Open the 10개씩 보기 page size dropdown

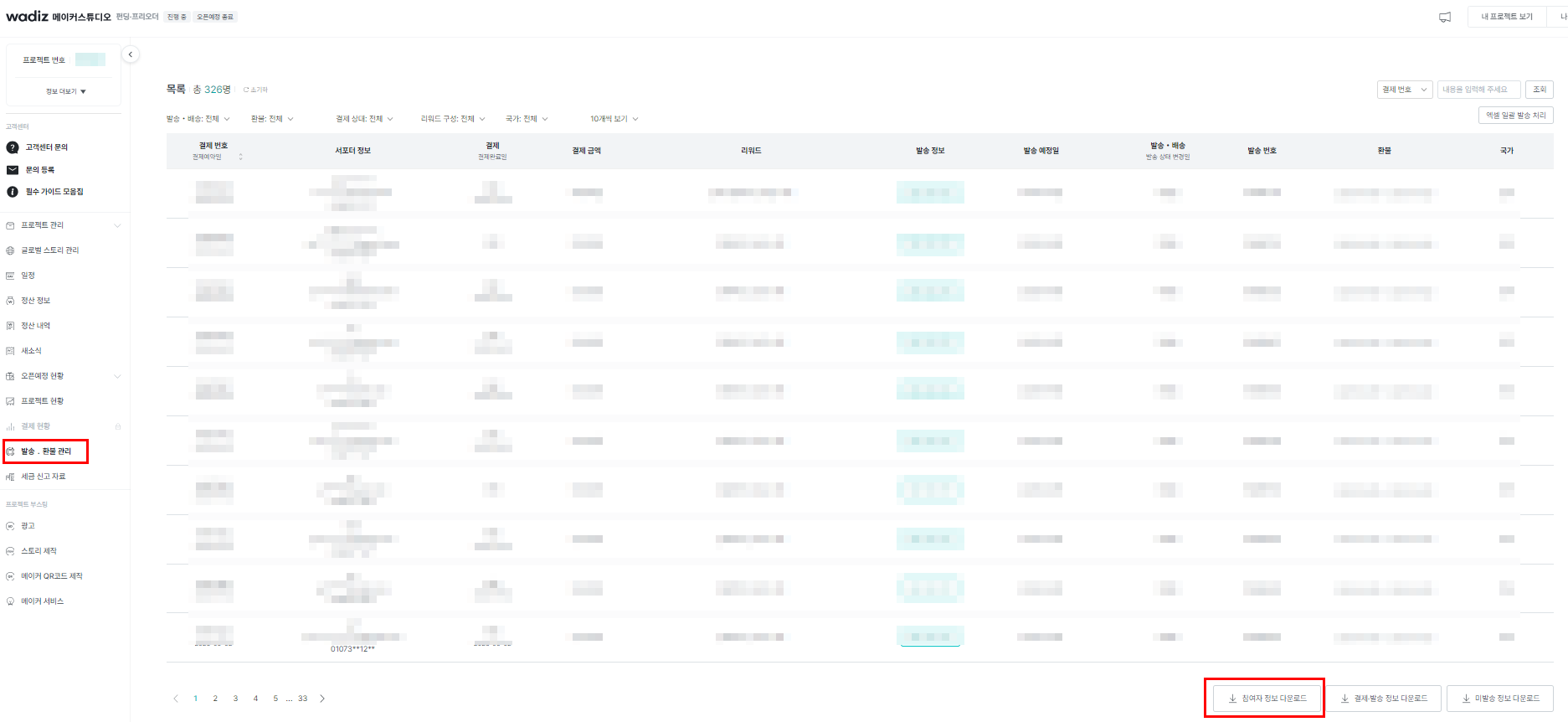(614, 119)
